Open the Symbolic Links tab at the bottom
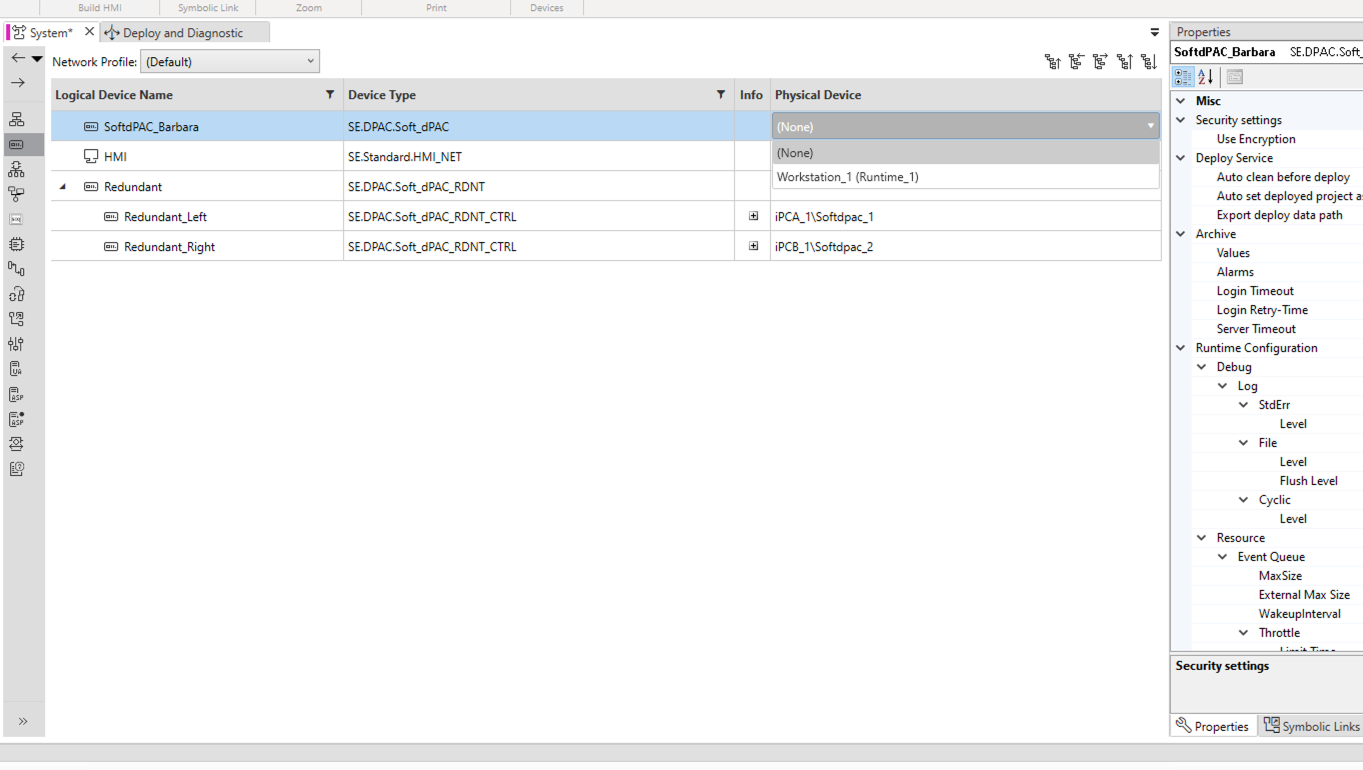This screenshot has height=770, width=1363. 1311,726
